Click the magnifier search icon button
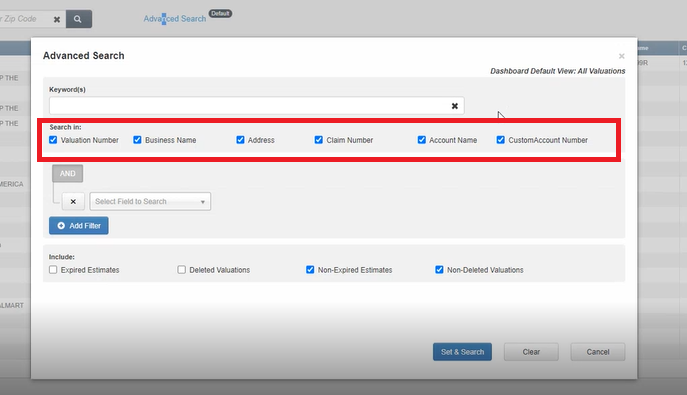687x395 pixels. (x=79, y=19)
